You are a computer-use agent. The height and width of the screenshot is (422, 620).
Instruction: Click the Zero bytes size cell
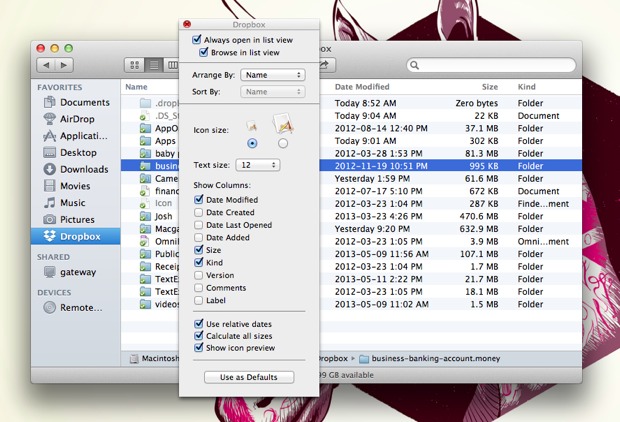pos(477,103)
